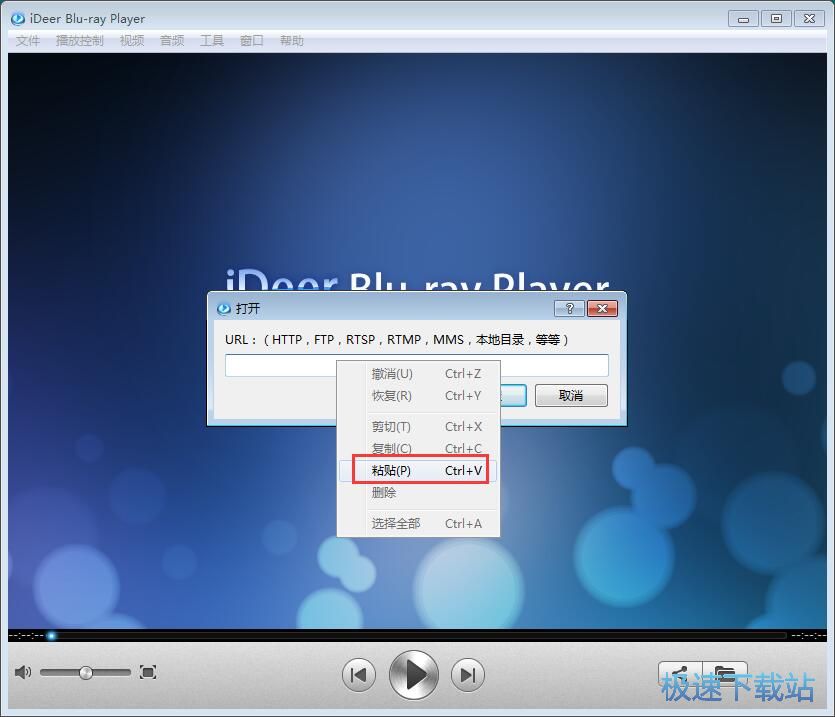This screenshot has height=717, width=835.
Task: Adjust the volume slider knob
Action: click(86, 673)
